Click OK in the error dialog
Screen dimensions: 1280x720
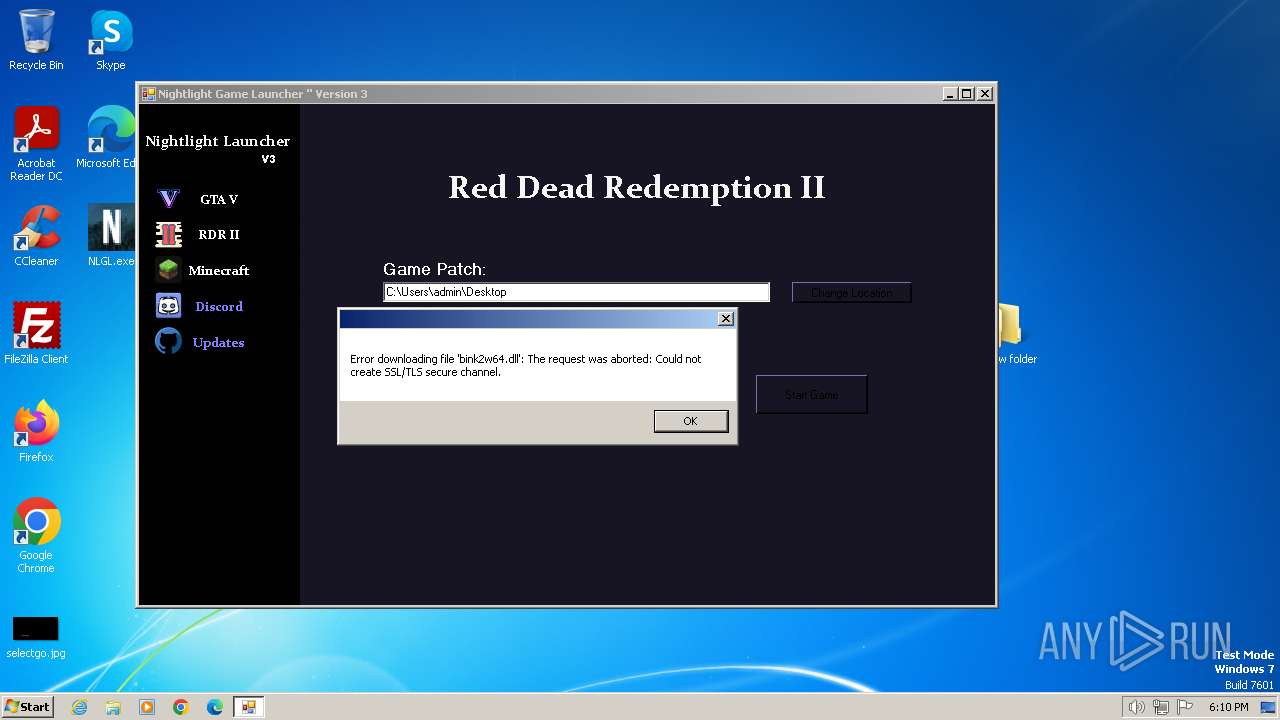pos(691,421)
